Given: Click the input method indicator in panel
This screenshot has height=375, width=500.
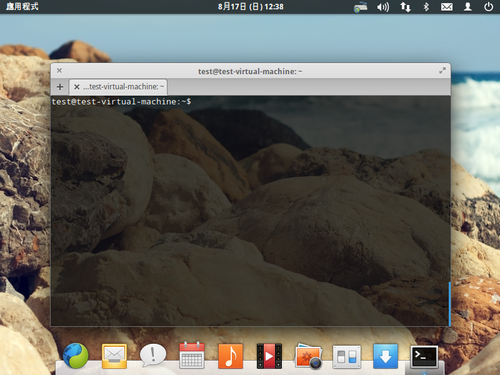Looking at the screenshot, I should (361, 7).
